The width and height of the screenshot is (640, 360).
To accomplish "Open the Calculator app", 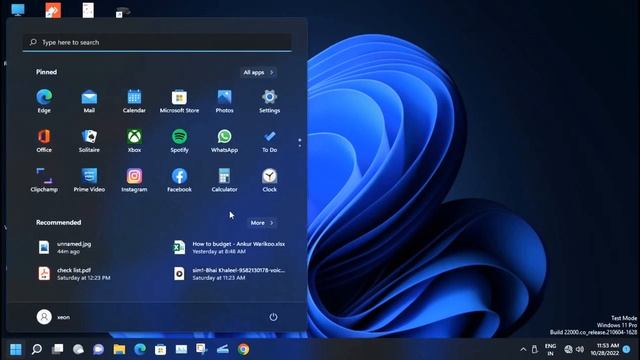I will 224,180.
